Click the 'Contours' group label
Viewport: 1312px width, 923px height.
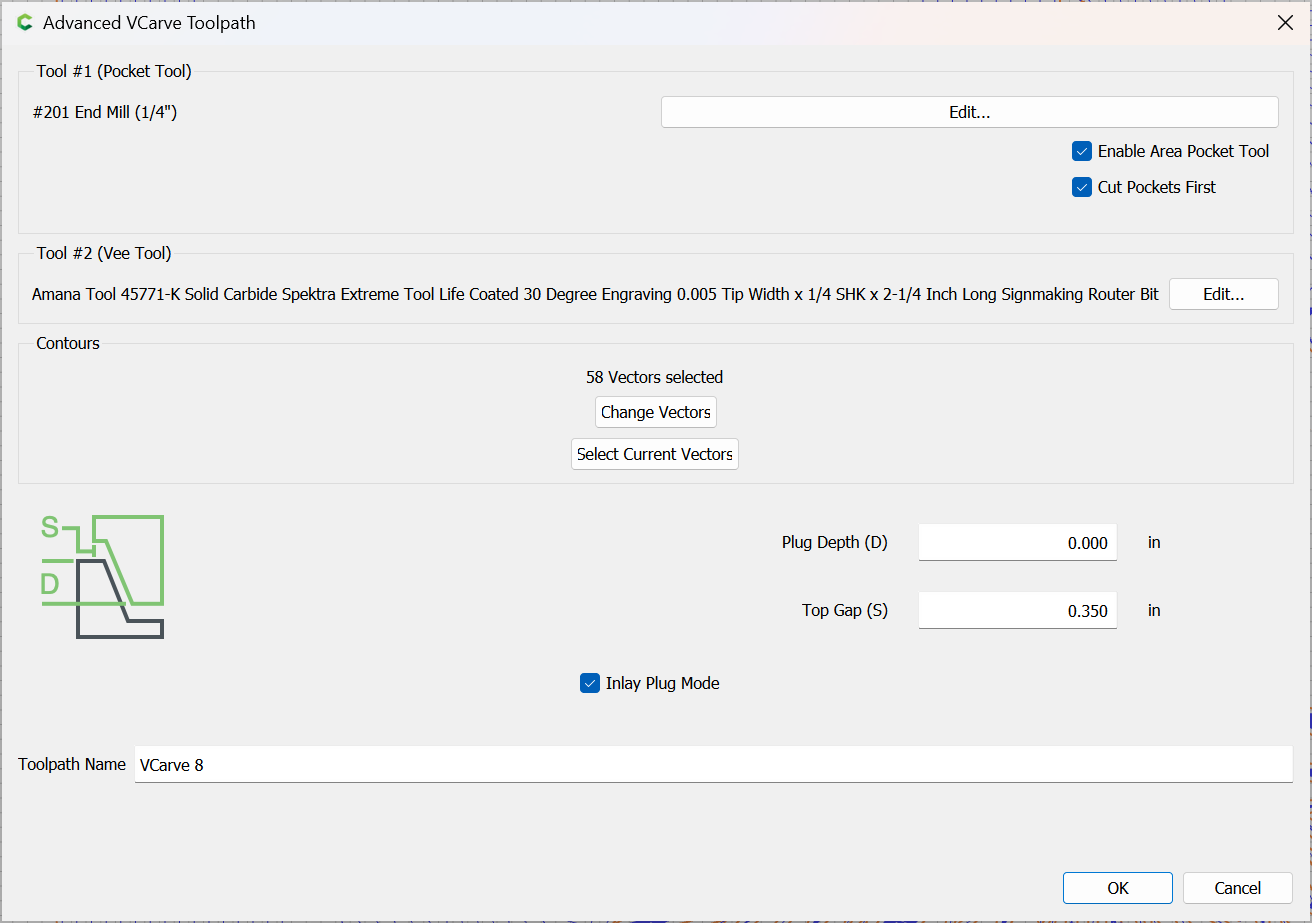point(68,343)
